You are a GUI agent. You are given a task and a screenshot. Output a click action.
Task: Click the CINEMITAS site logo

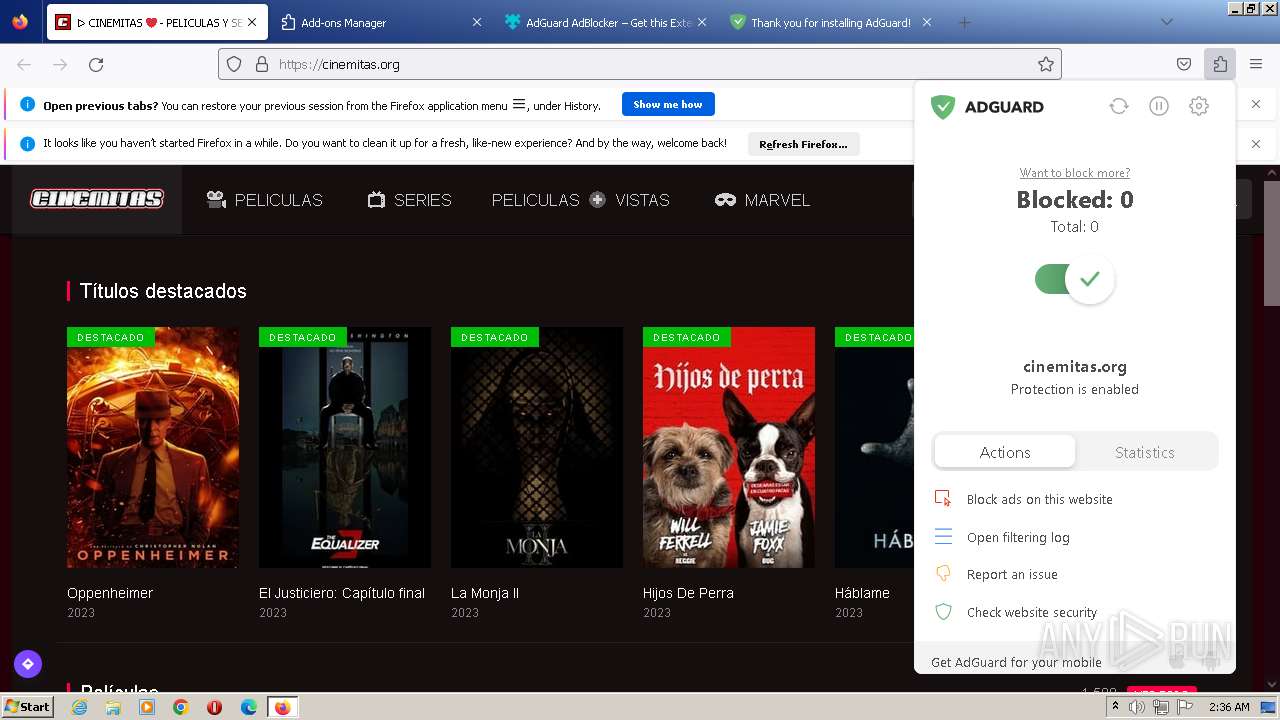click(97, 199)
